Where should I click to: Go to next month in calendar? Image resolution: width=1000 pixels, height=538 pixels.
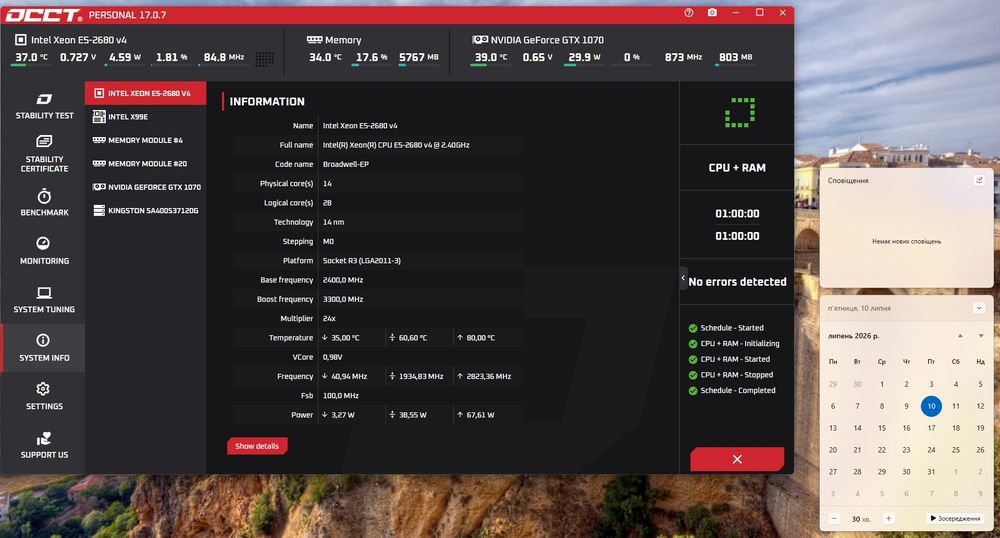click(x=981, y=336)
